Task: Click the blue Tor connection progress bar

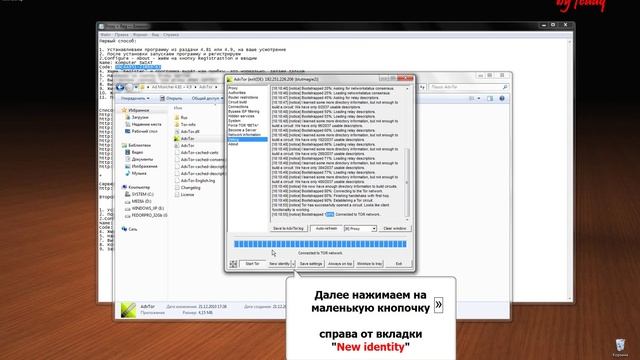Action: point(320,244)
